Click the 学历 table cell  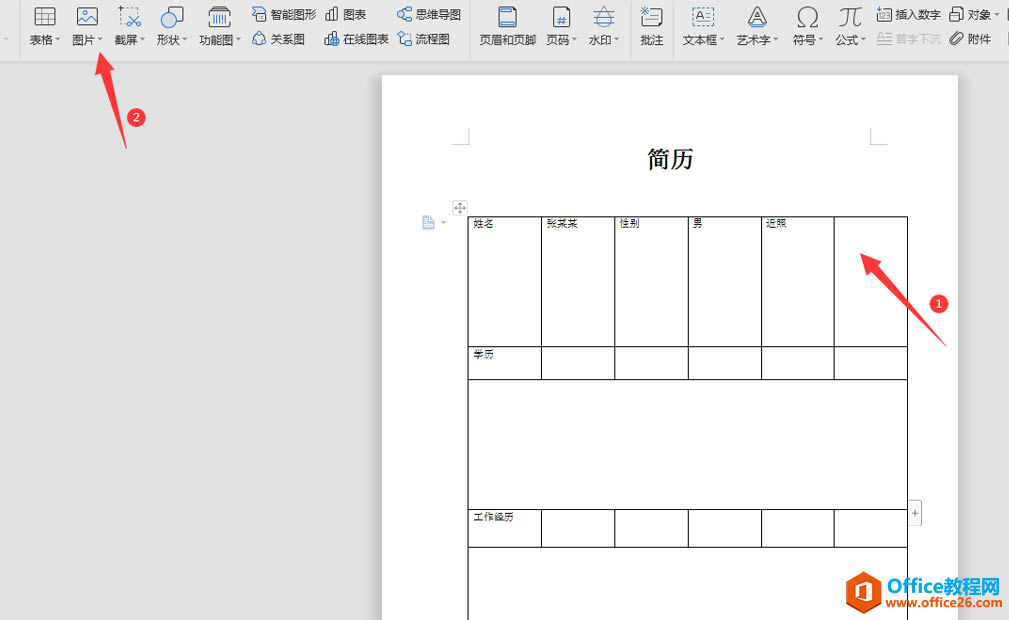point(504,363)
